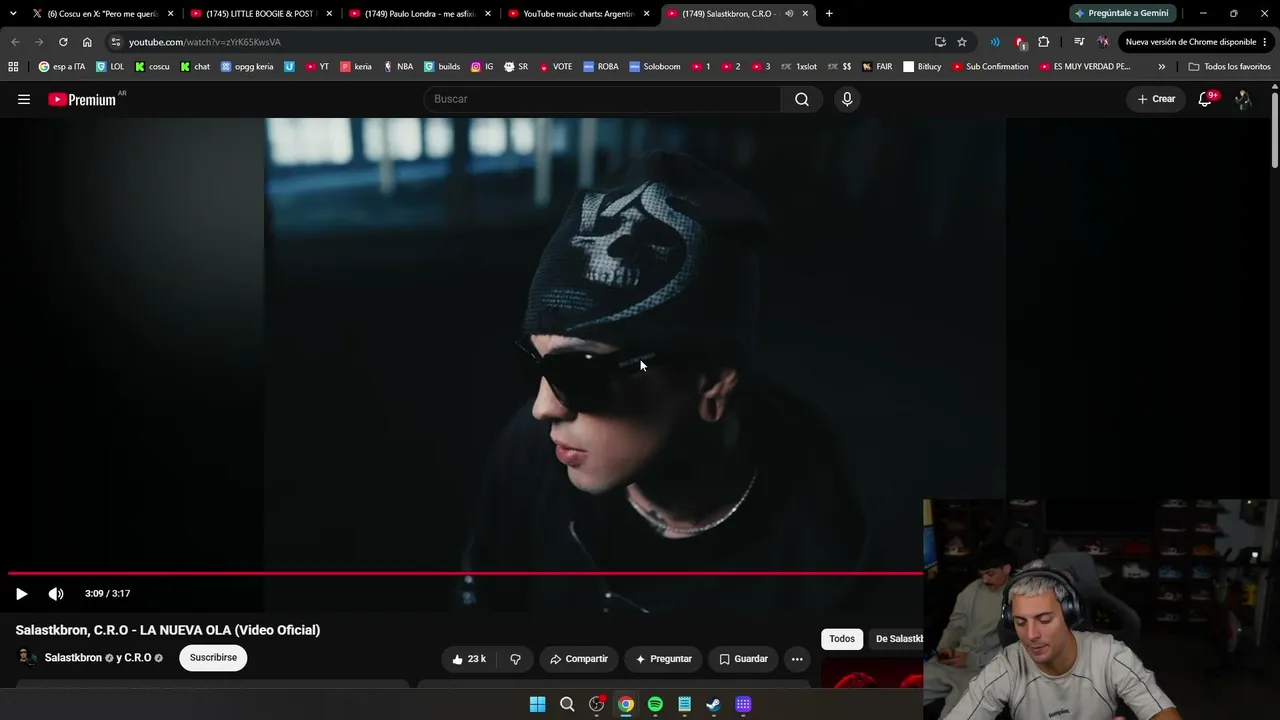Open a new browser tab
The image size is (1280, 720).
click(829, 14)
